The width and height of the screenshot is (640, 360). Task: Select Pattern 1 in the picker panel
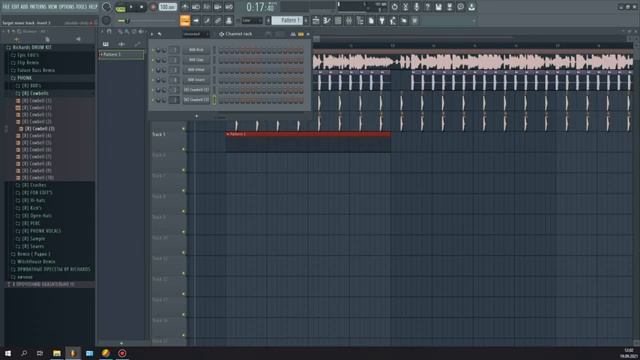click(121, 54)
